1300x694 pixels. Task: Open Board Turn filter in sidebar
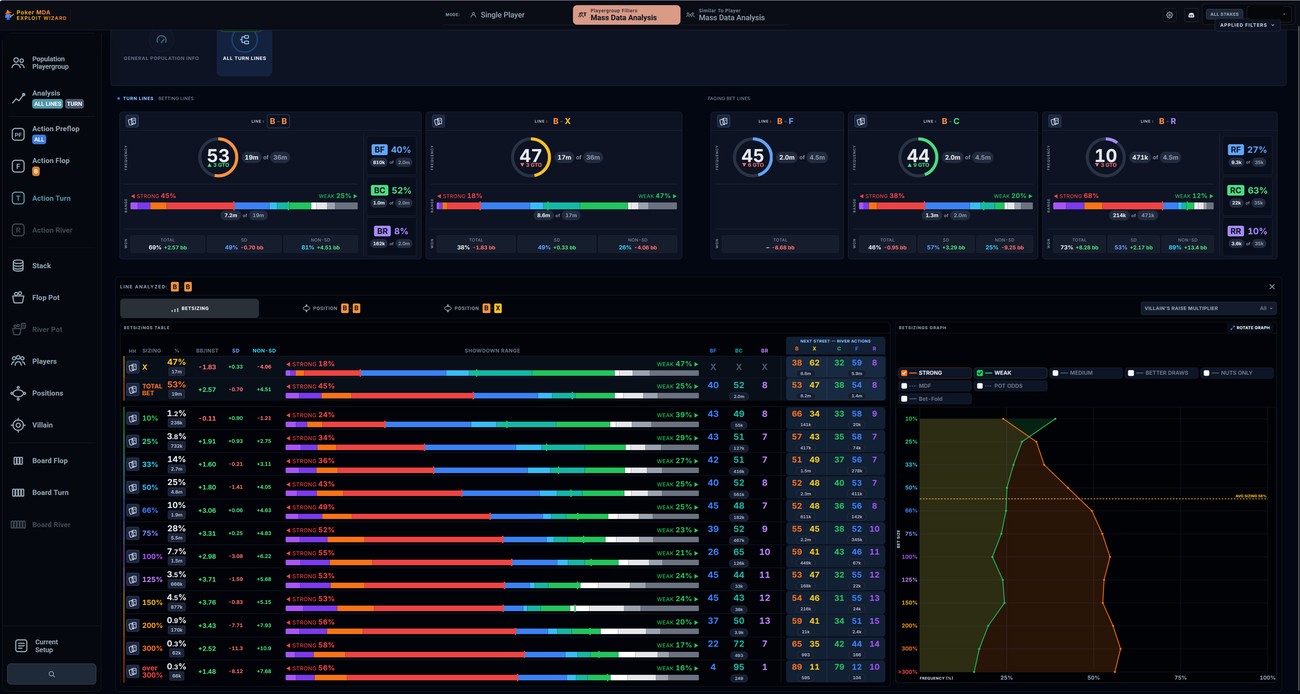(50, 492)
